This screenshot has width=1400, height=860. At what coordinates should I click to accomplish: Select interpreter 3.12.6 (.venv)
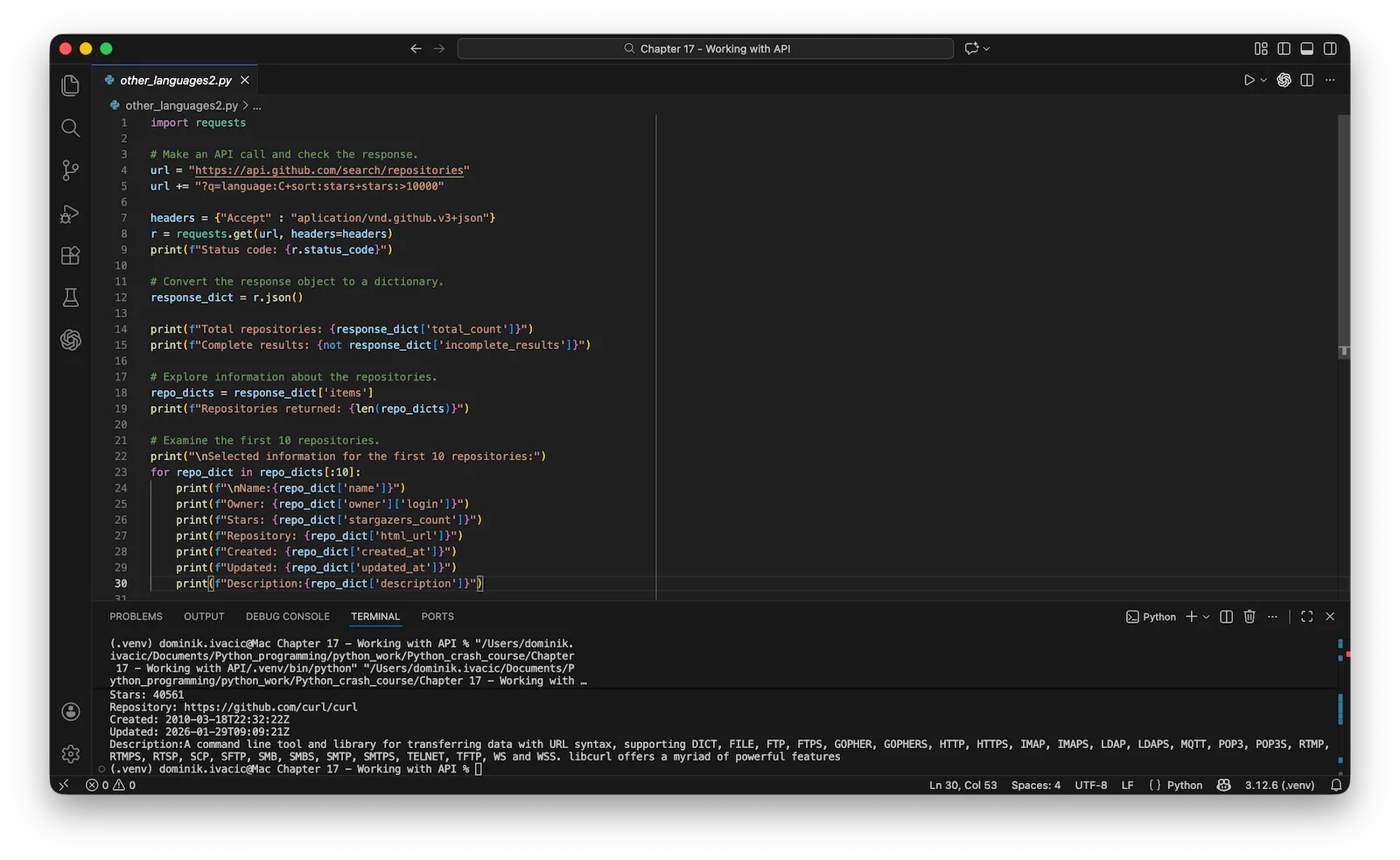pyautogui.click(x=1279, y=785)
